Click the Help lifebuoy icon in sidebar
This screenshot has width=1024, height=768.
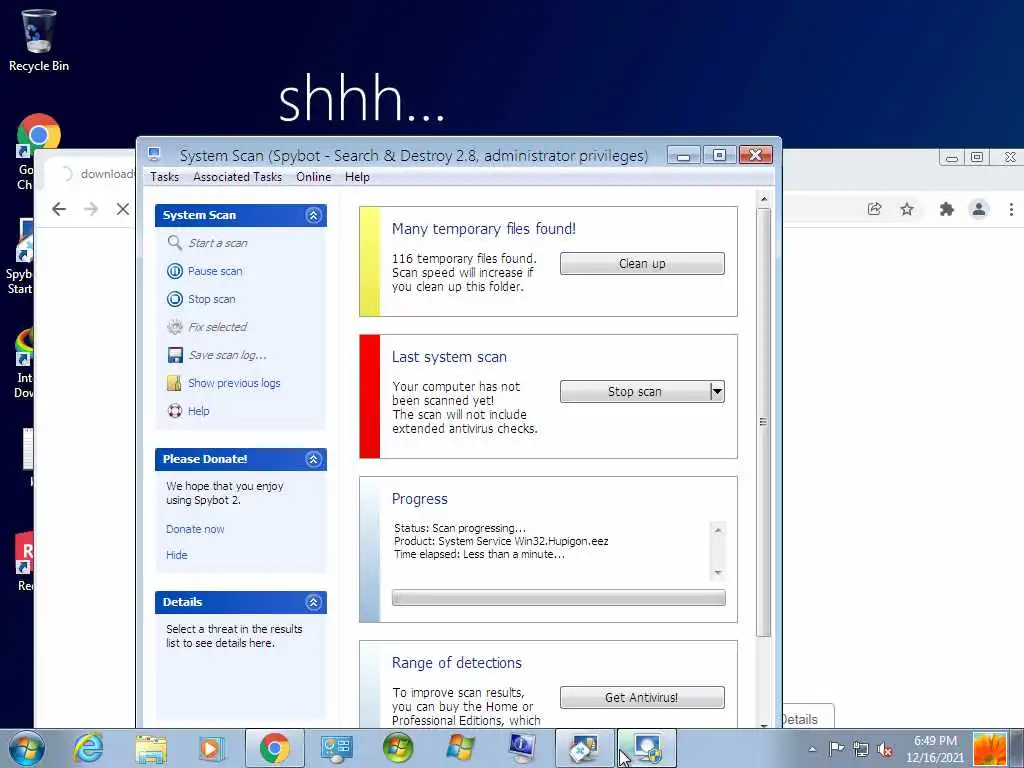pos(174,411)
